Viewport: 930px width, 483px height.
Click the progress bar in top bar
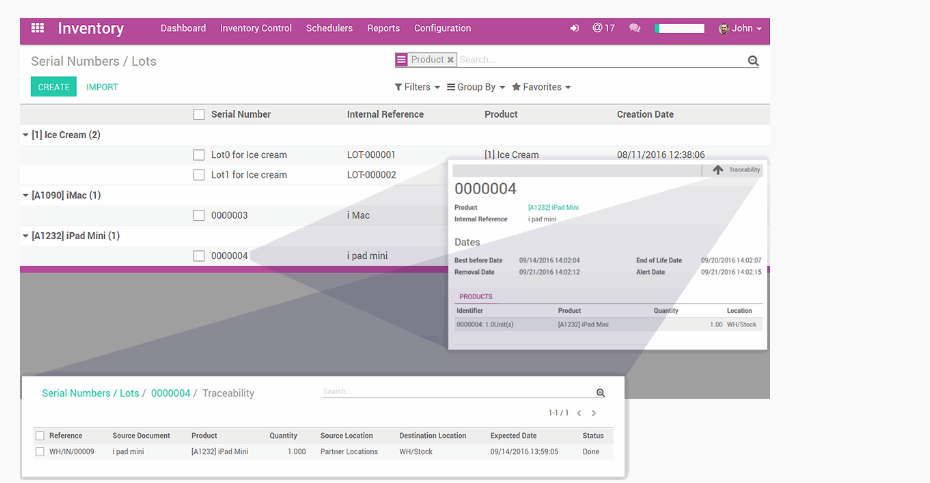point(680,28)
